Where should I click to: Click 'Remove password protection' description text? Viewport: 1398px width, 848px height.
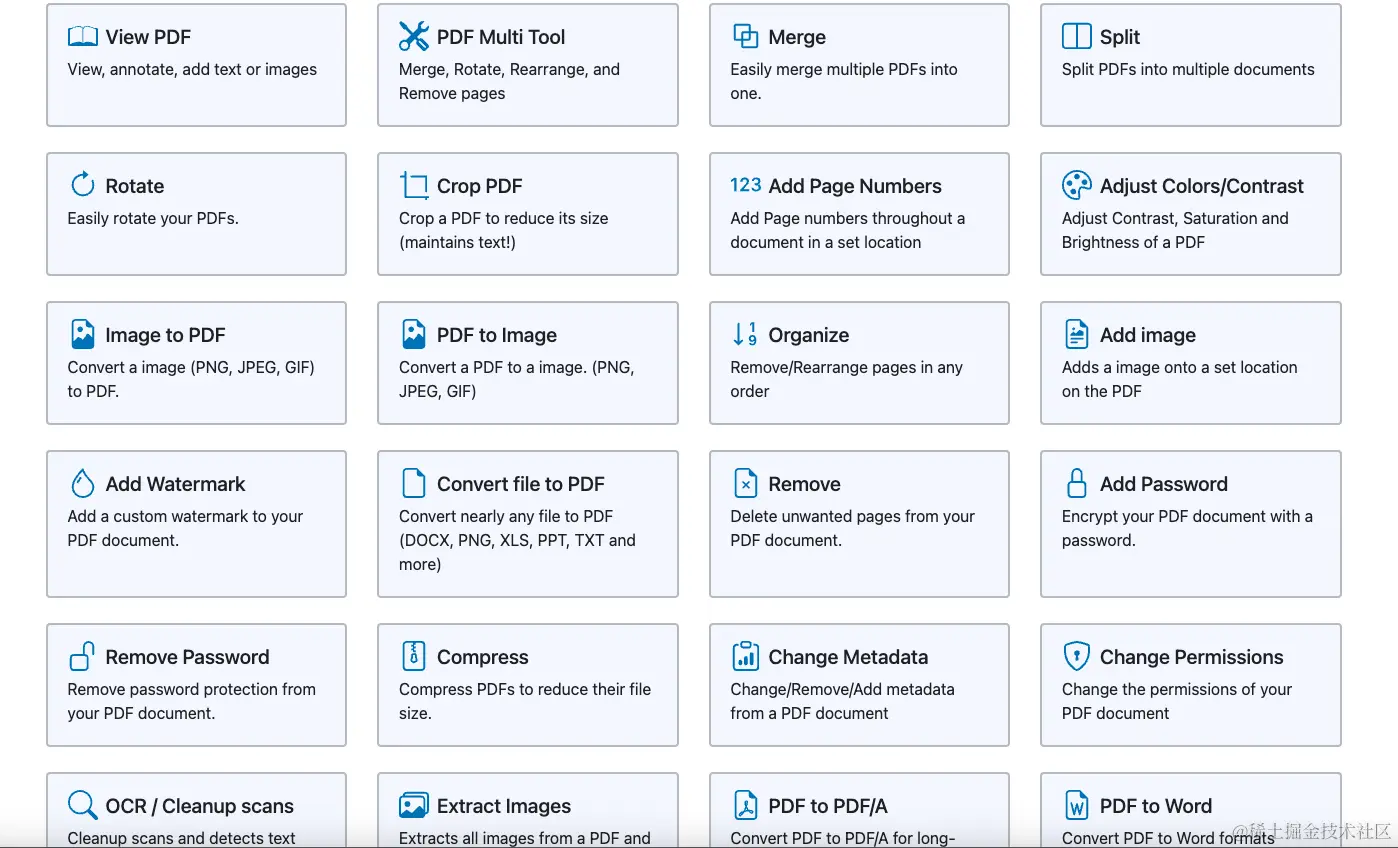point(191,701)
